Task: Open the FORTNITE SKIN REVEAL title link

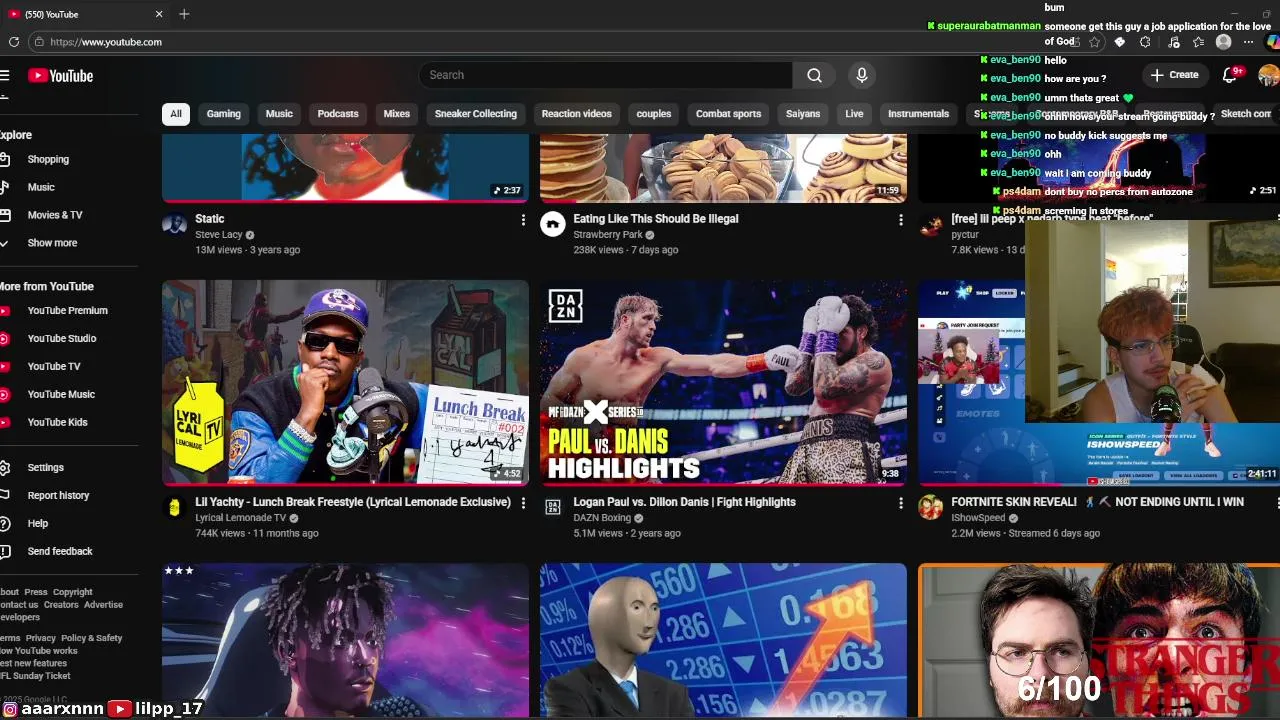Action: pyautogui.click(x=1097, y=502)
